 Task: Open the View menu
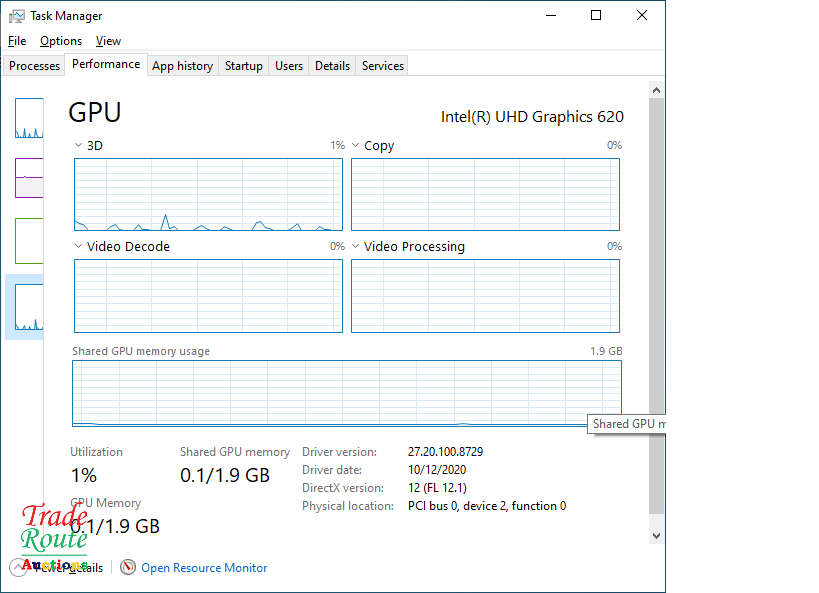(108, 41)
